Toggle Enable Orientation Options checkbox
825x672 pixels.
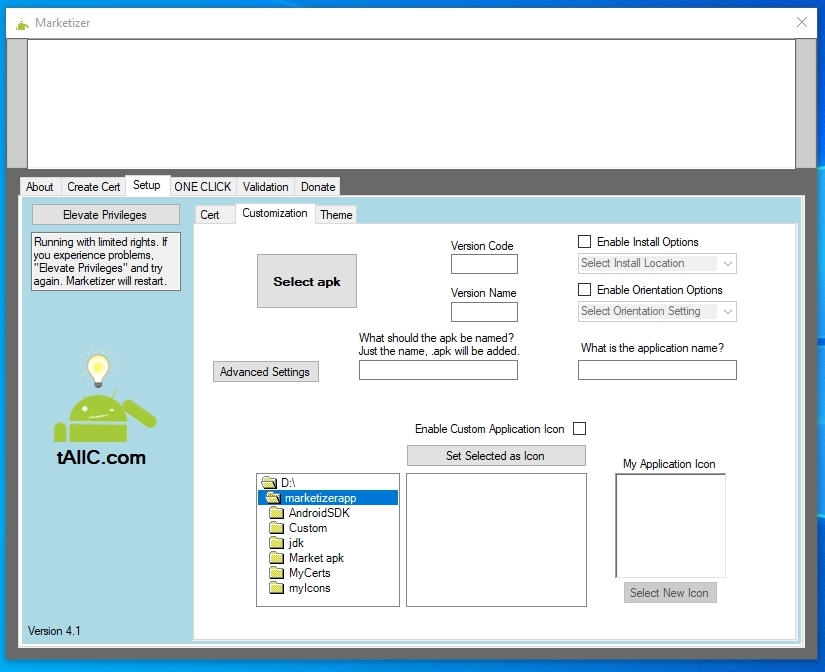[584, 289]
